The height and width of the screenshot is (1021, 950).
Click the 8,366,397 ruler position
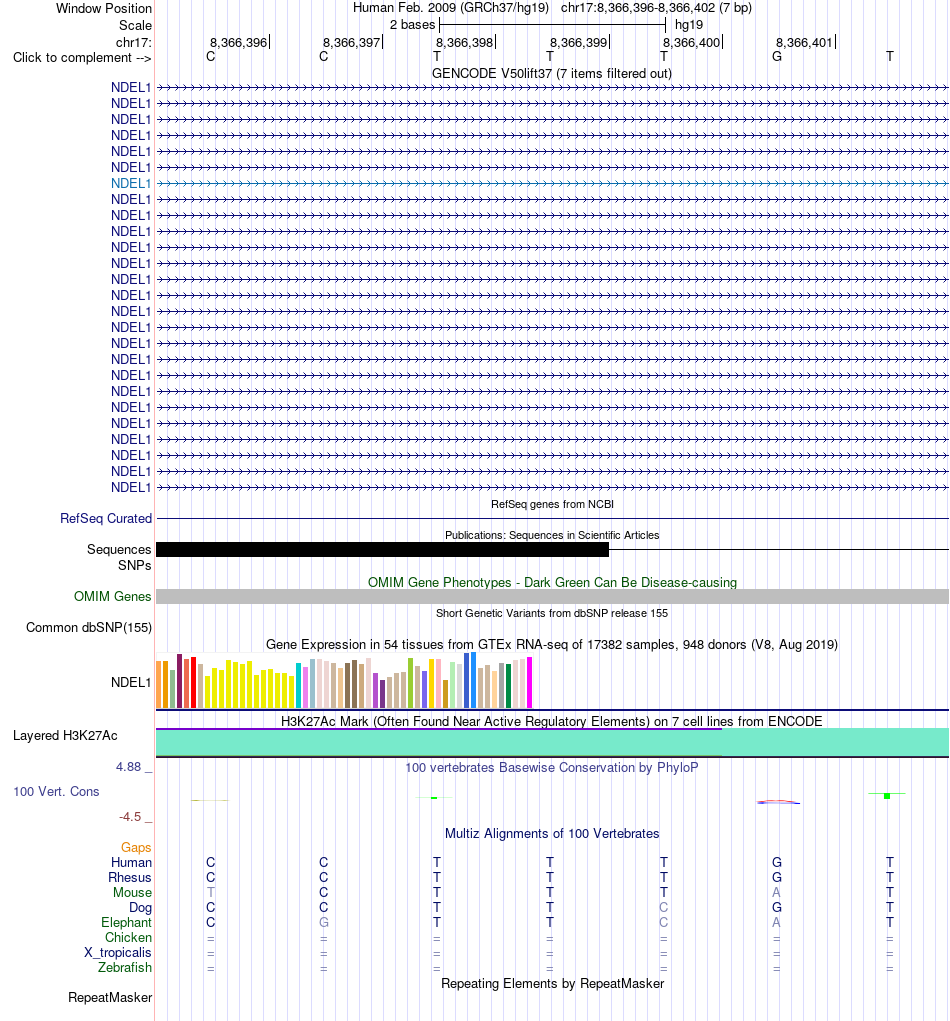click(352, 42)
